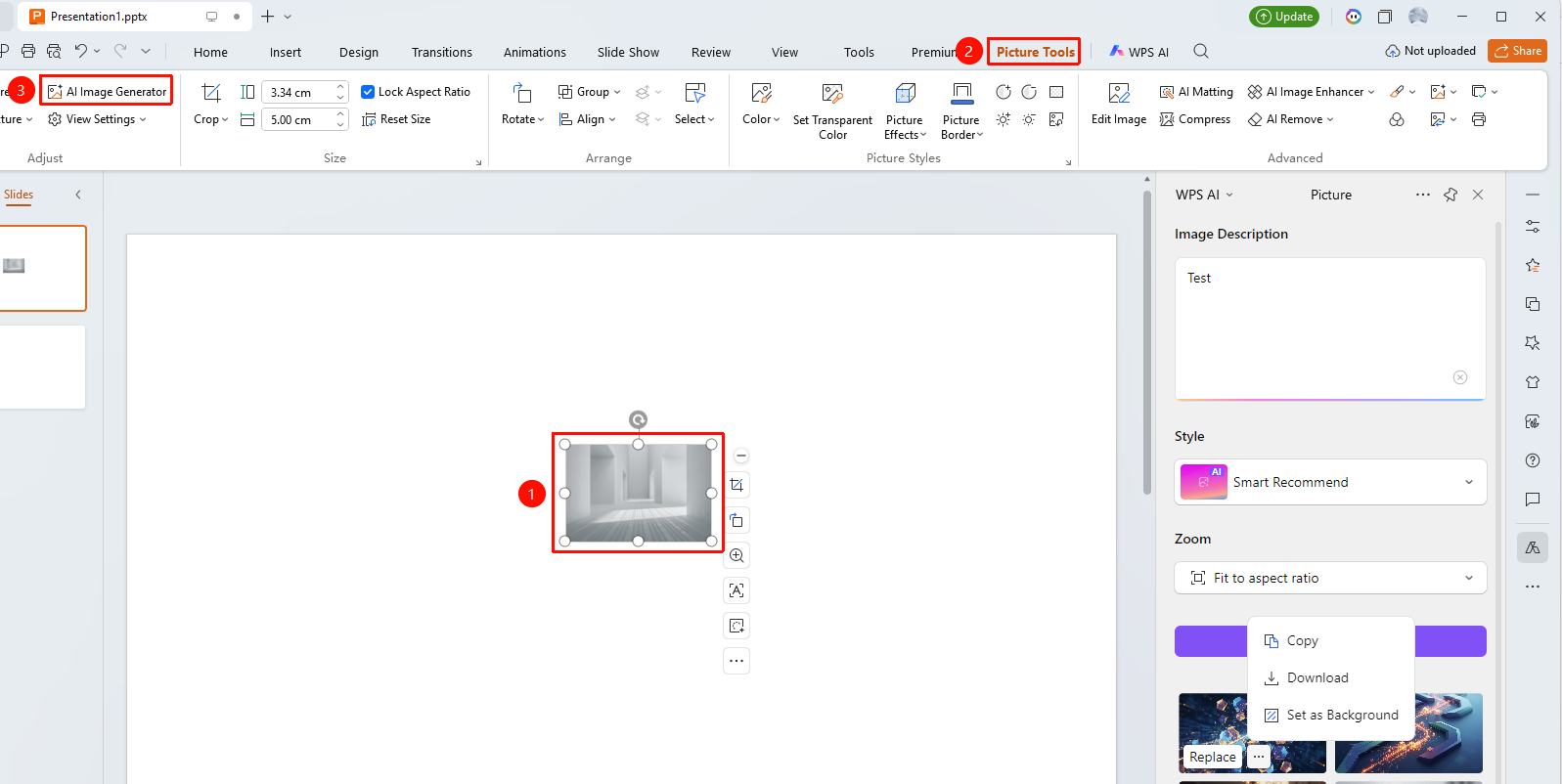Clear the Image Description text

pos(1460,377)
